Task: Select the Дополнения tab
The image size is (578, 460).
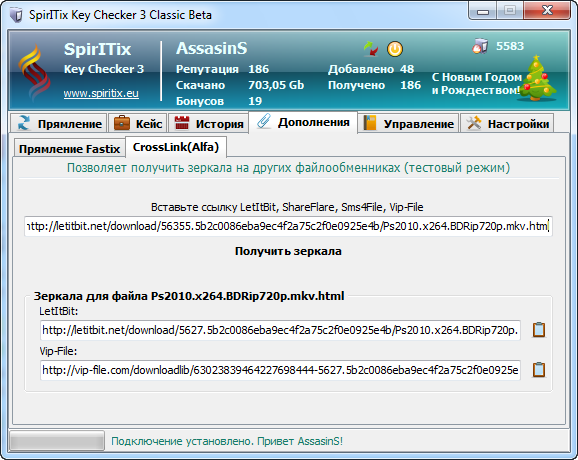Action: point(303,122)
